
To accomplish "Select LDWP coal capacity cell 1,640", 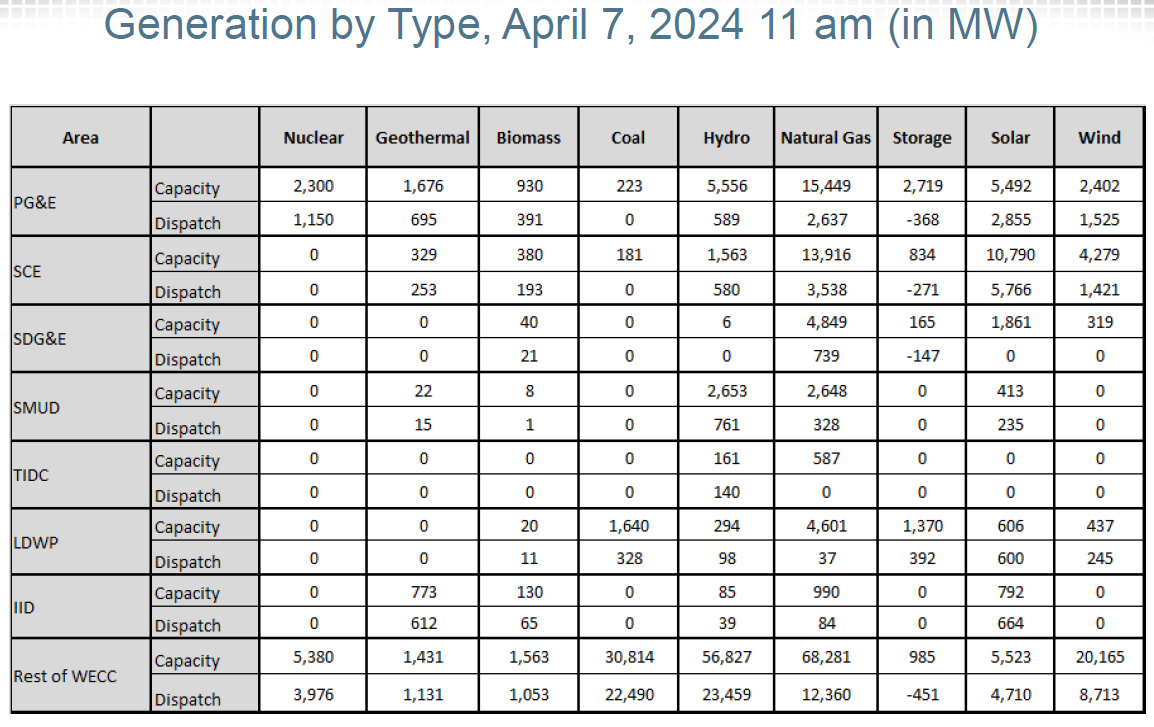I will point(629,526).
